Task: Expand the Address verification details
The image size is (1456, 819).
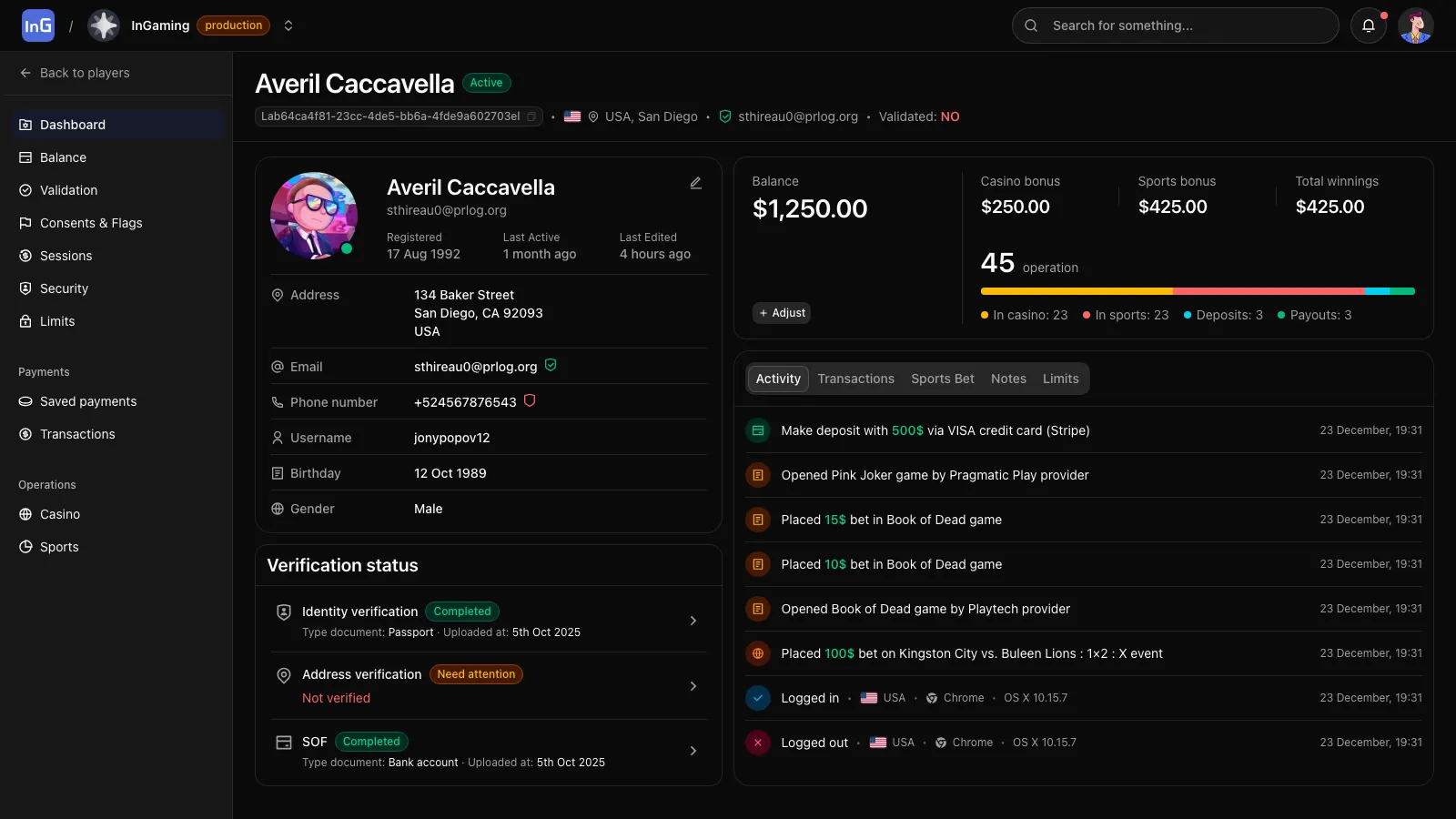Action: pos(693,686)
